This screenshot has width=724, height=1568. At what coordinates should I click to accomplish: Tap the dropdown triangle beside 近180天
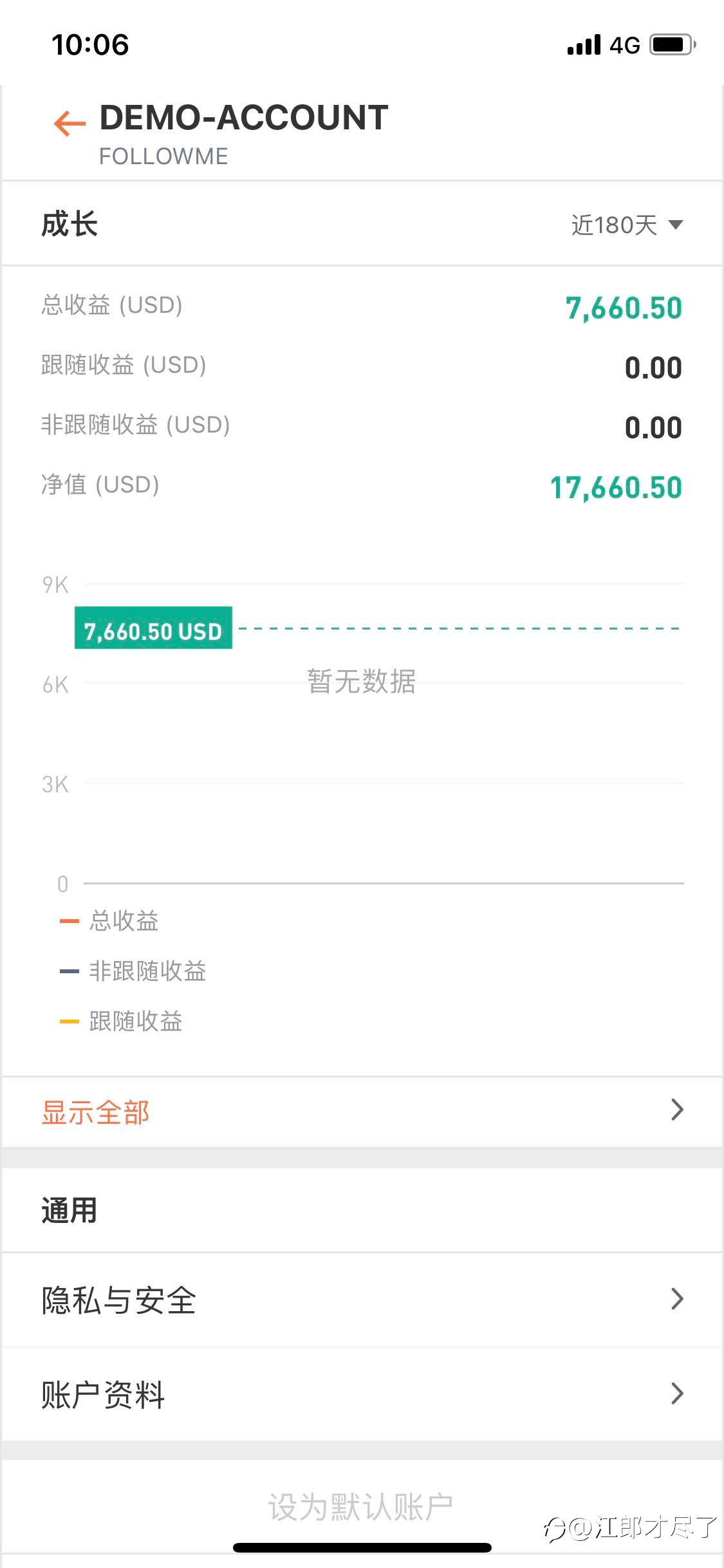click(676, 225)
